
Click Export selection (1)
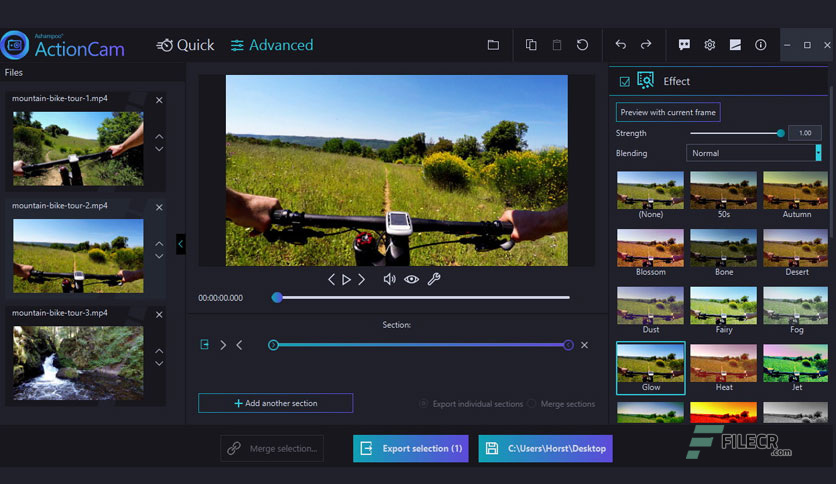(x=411, y=448)
